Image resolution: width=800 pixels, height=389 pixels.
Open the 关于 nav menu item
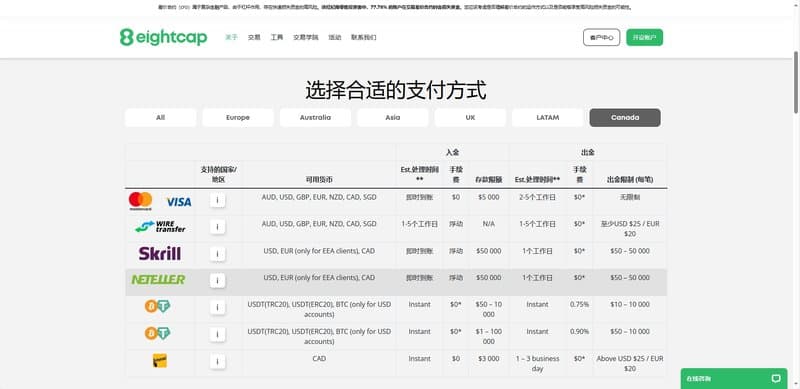tap(232, 37)
